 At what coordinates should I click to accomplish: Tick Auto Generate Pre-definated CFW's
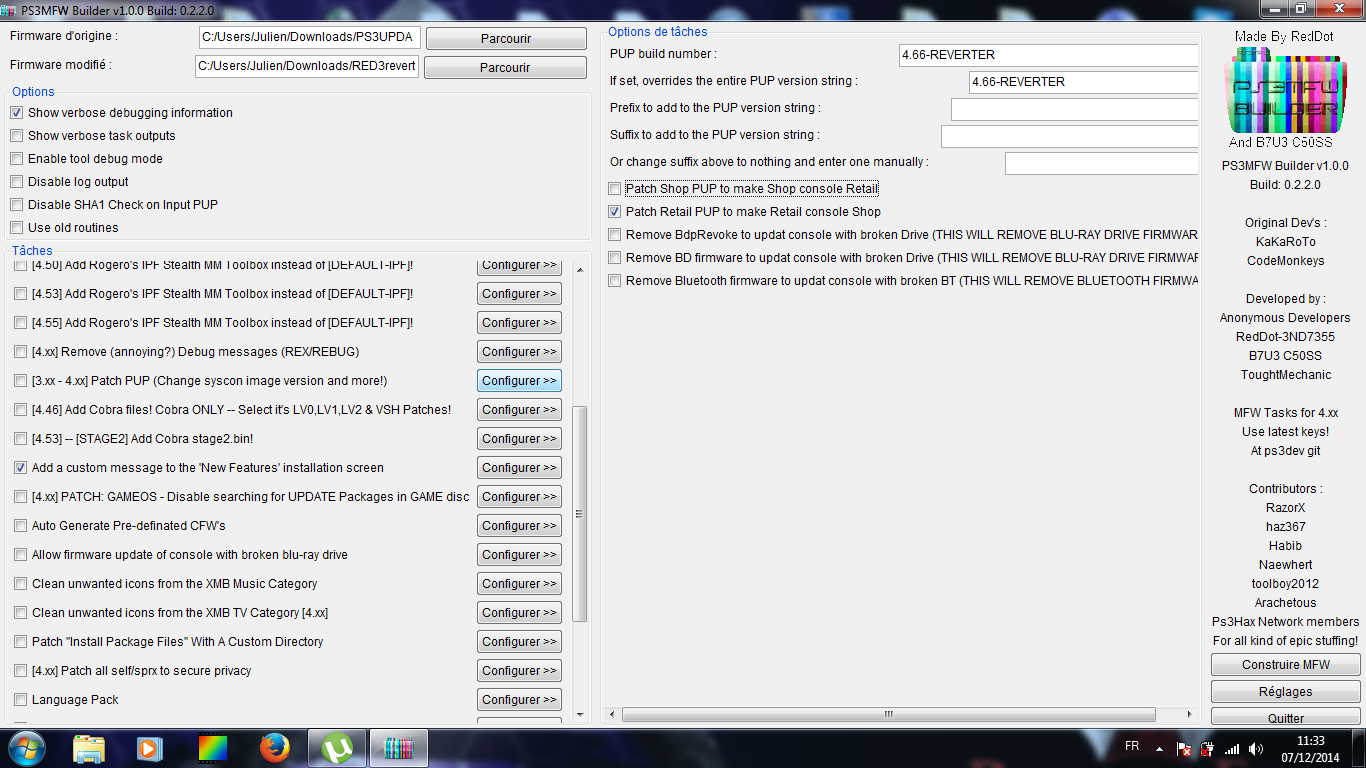[x=20, y=526]
